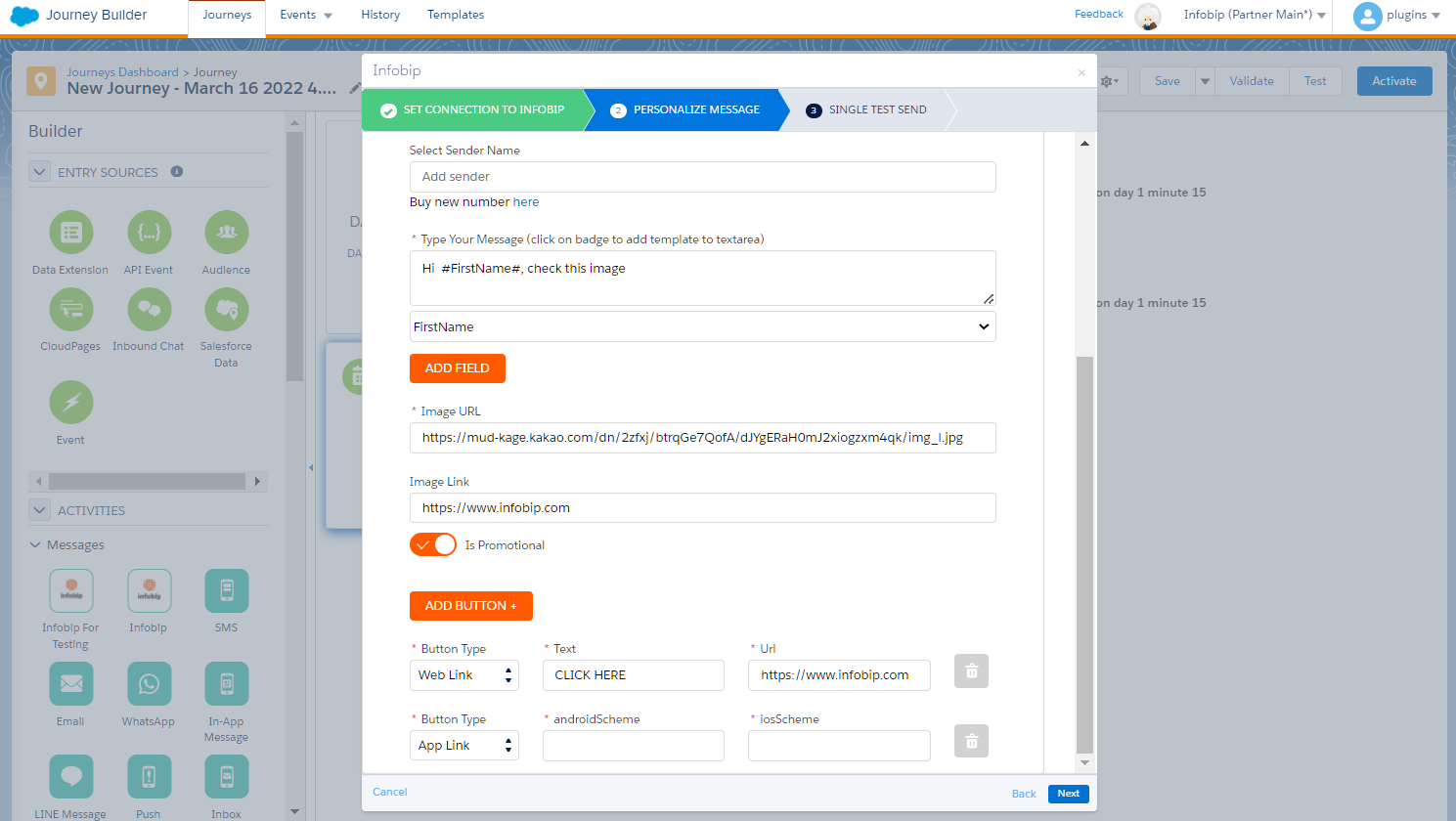Click trash icon for App Link row
1456x821 pixels.
971,742
